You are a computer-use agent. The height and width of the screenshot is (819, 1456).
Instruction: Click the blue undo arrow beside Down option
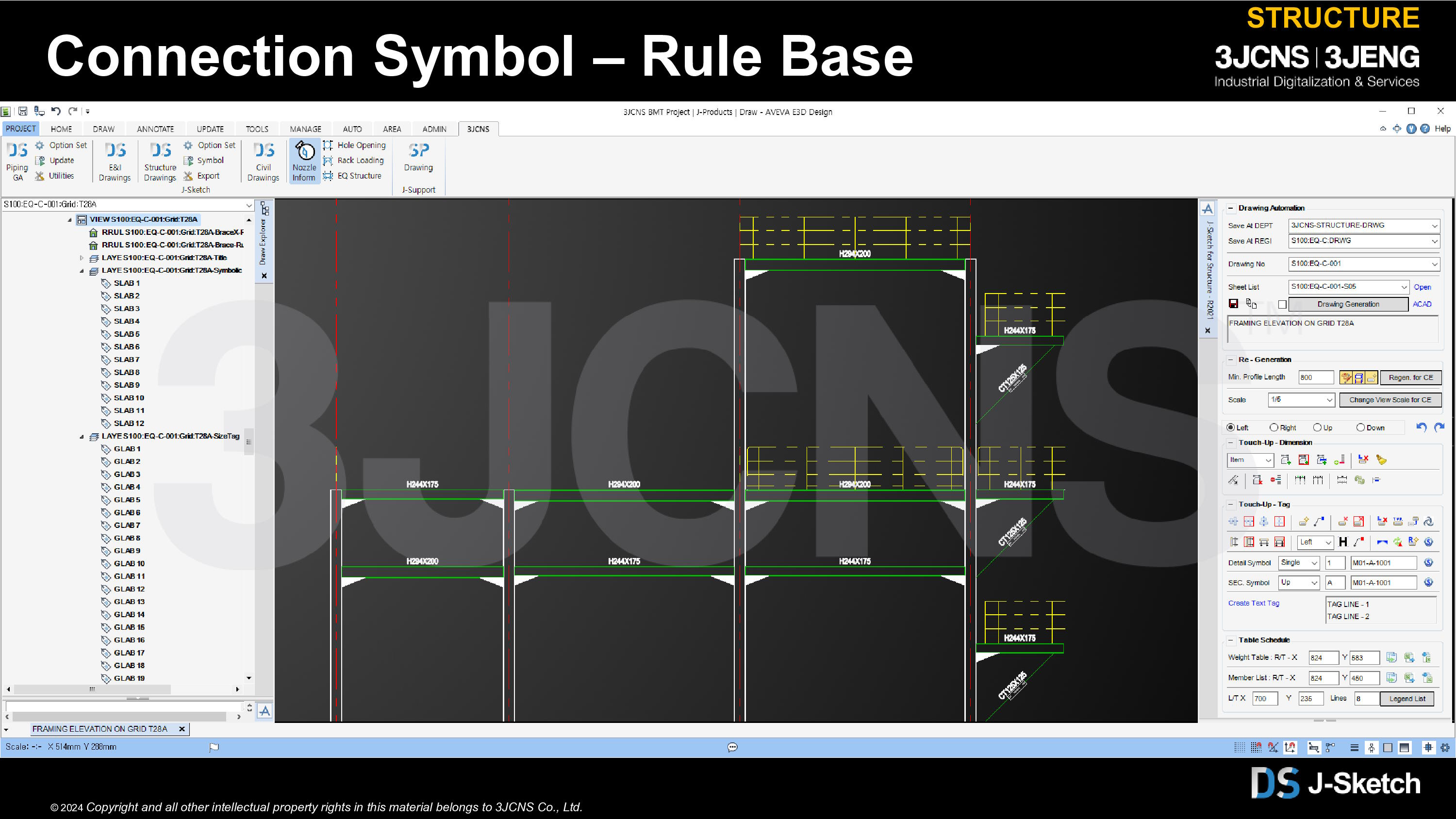tap(1422, 427)
